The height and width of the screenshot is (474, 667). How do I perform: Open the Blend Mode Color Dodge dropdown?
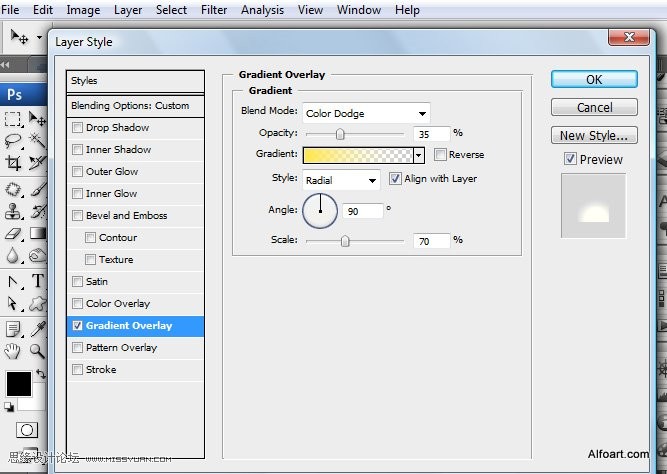366,114
